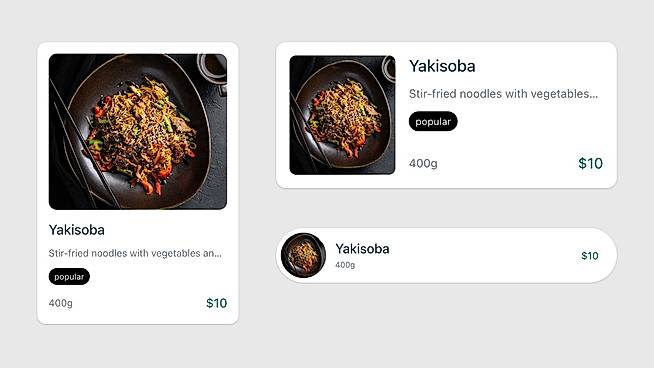This screenshot has height=368, width=654.
Task: Select the compact pill-shaped Yakisoba row
Action: [x=446, y=255]
